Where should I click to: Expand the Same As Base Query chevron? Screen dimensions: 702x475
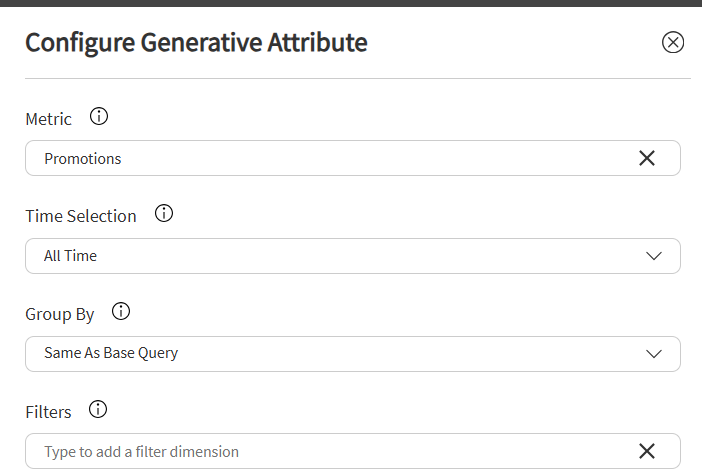(654, 354)
